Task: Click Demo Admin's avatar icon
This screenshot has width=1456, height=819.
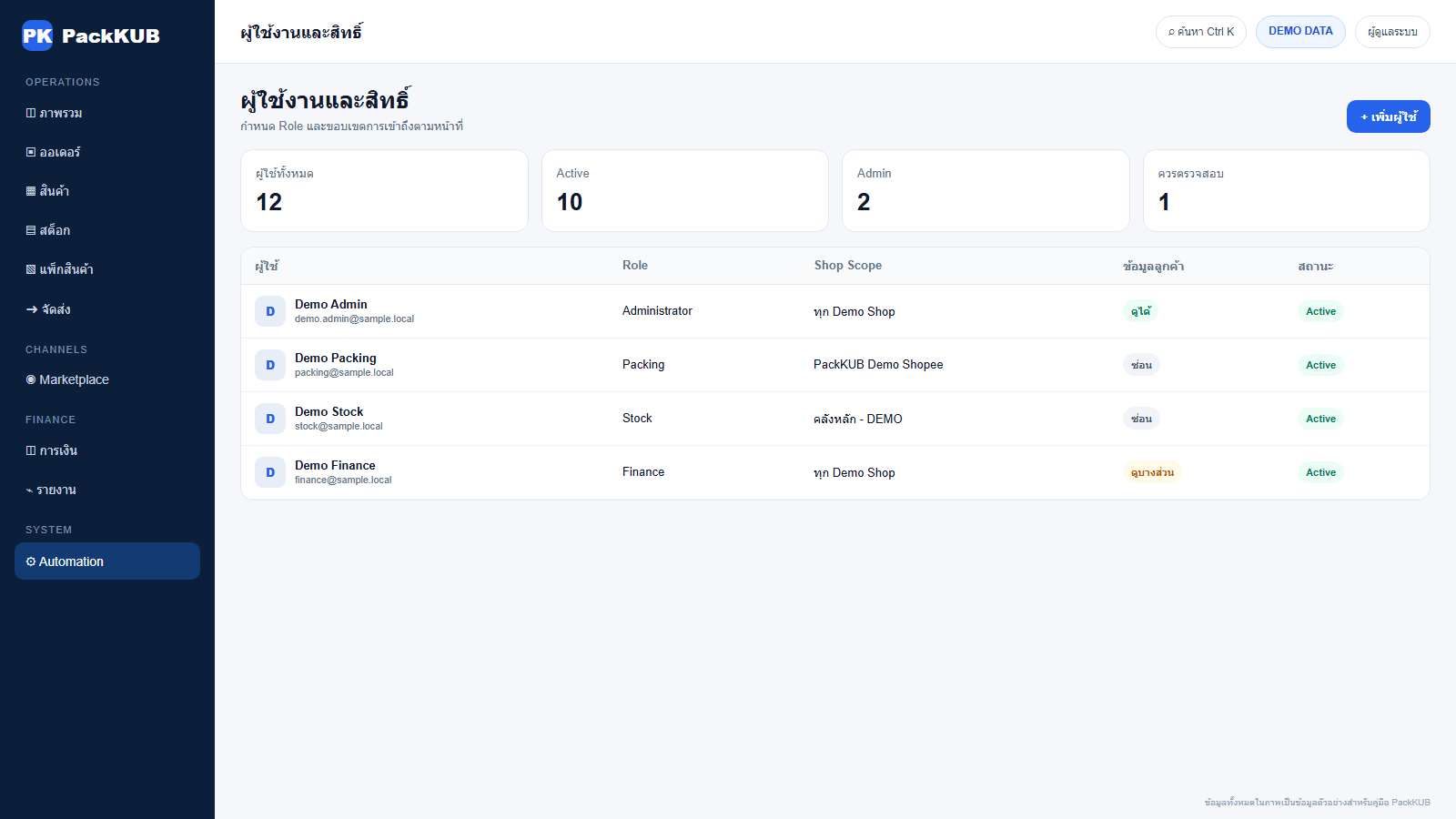Action: (270, 311)
